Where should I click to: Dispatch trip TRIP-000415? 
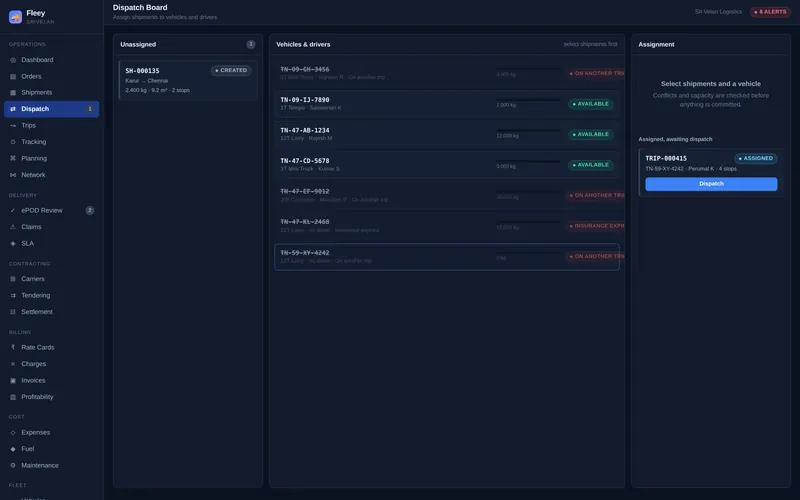coord(711,184)
